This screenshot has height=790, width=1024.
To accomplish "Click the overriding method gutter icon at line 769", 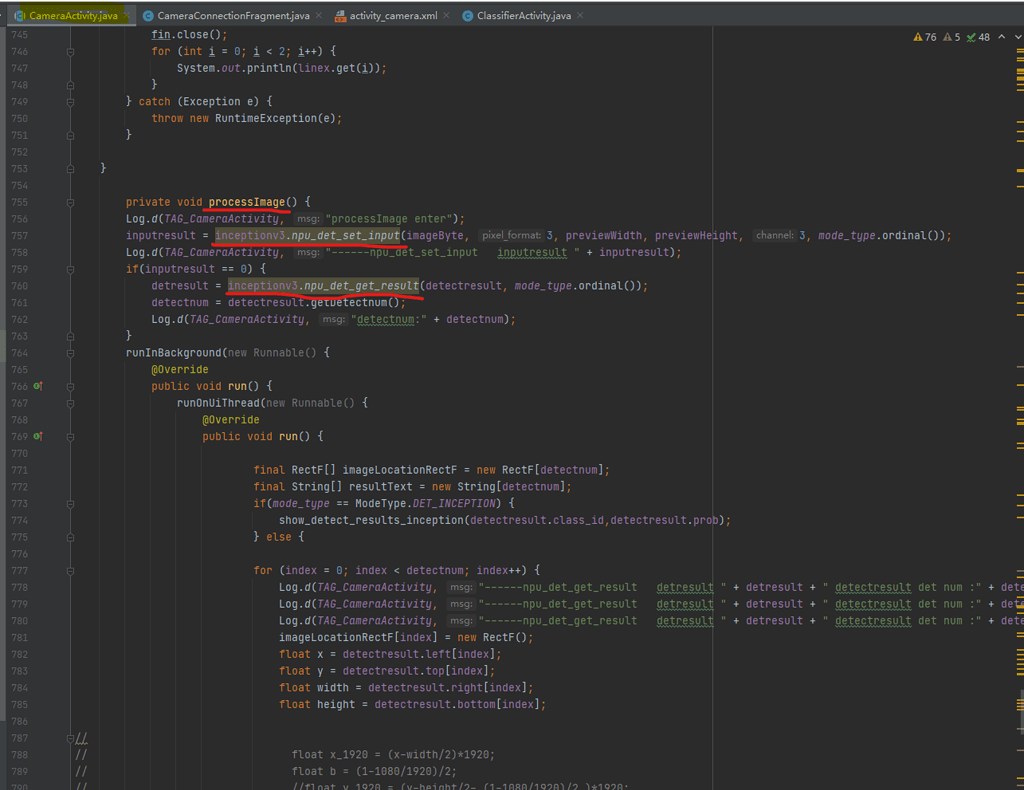I will tap(37, 436).
